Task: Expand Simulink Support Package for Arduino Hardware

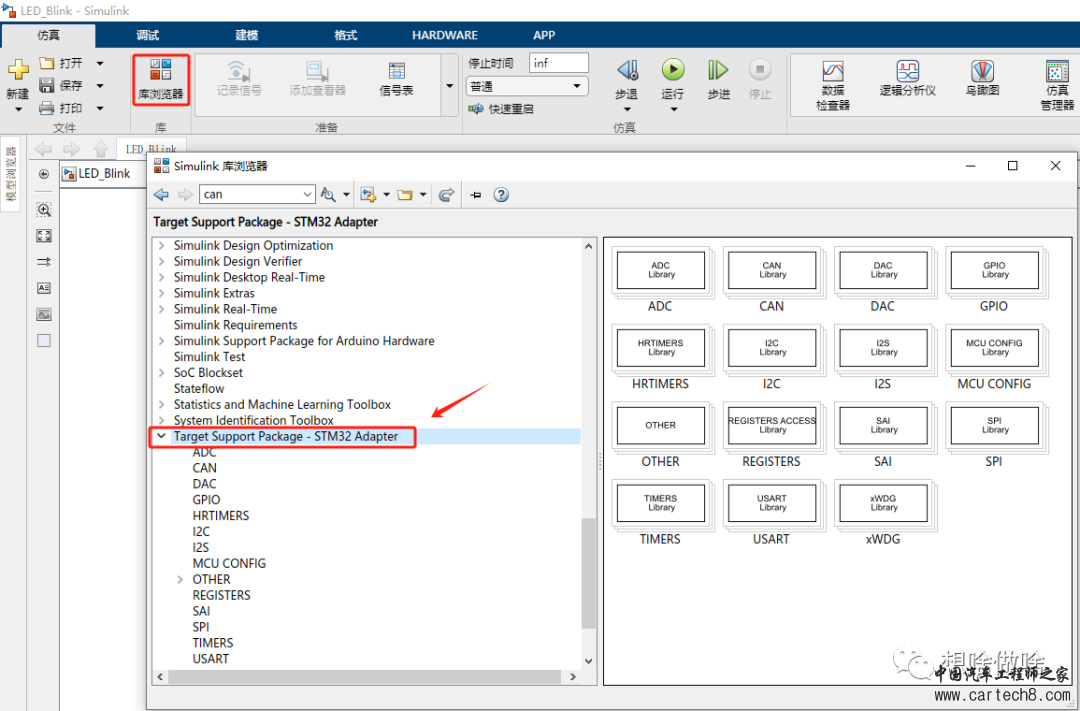Action: pos(161,341)
